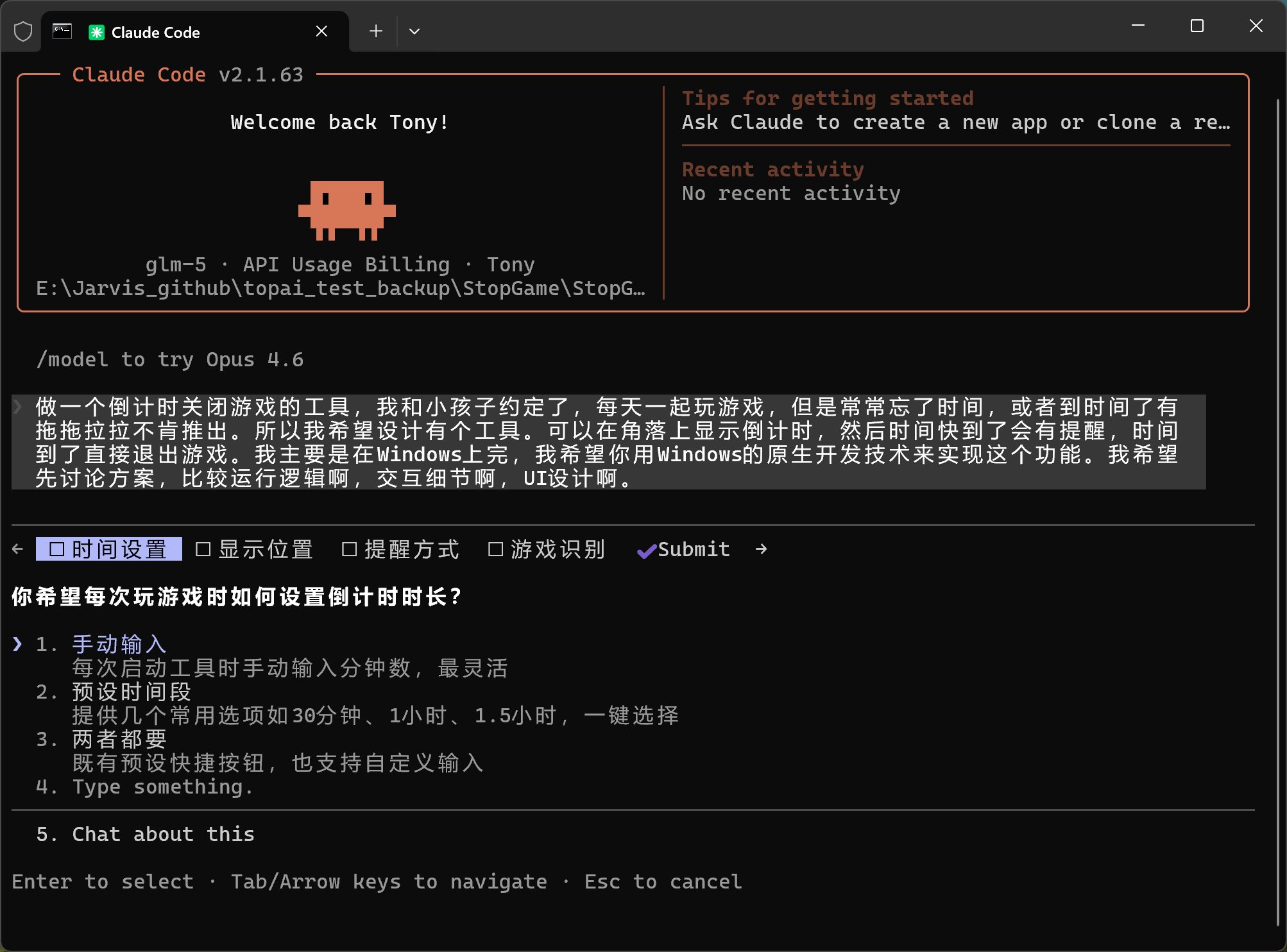Close the Claude Code tab

tap(321, 31)
